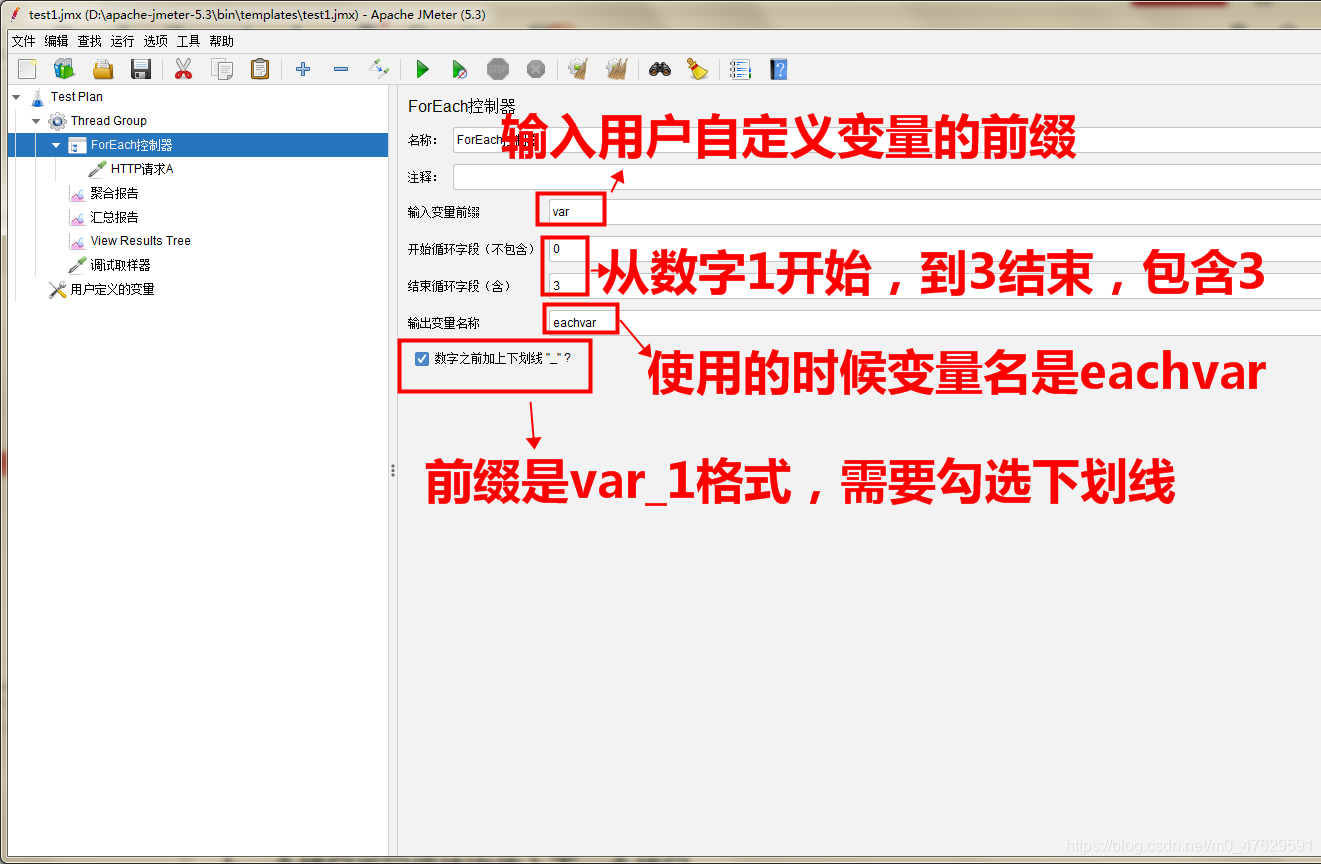This screenshot has height=864, width=1321.
Task: Click the split pane divider handle
Action: pyautogui.click(x=393, y=471)
